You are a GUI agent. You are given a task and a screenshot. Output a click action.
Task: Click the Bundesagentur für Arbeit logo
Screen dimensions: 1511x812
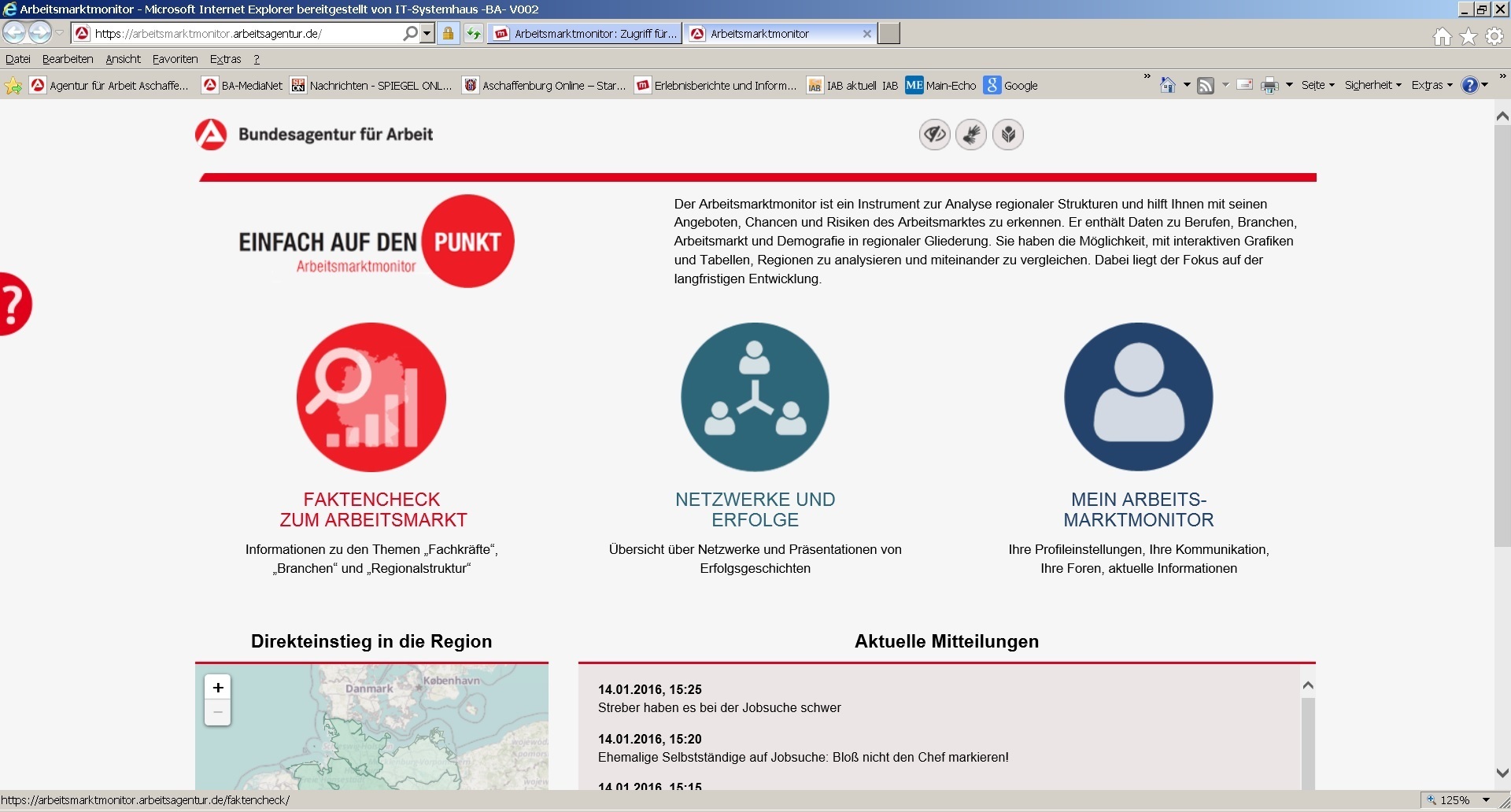pyautogui.click(x=314, y=135)
